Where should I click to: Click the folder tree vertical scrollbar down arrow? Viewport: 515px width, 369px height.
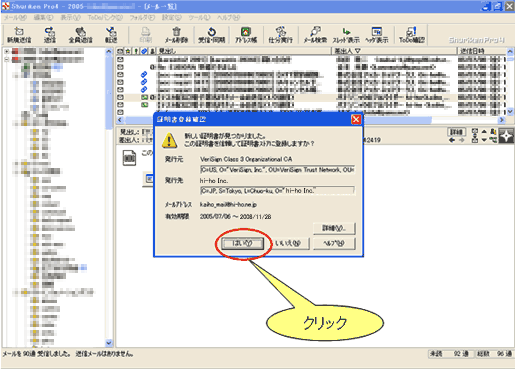pyautogui.click(x=109, y=343)
